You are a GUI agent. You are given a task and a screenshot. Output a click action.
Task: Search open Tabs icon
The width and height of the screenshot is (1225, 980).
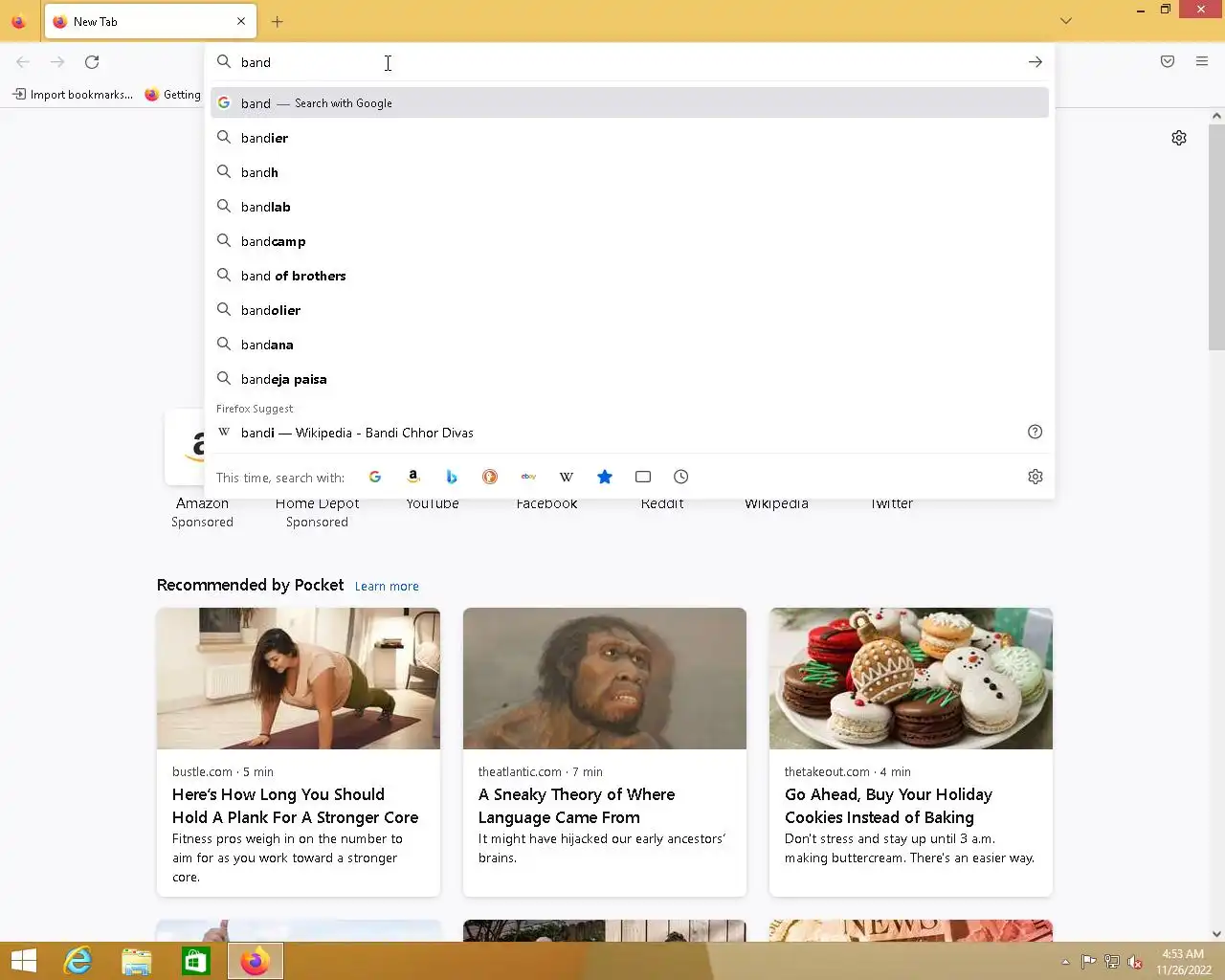coord(643,477)
